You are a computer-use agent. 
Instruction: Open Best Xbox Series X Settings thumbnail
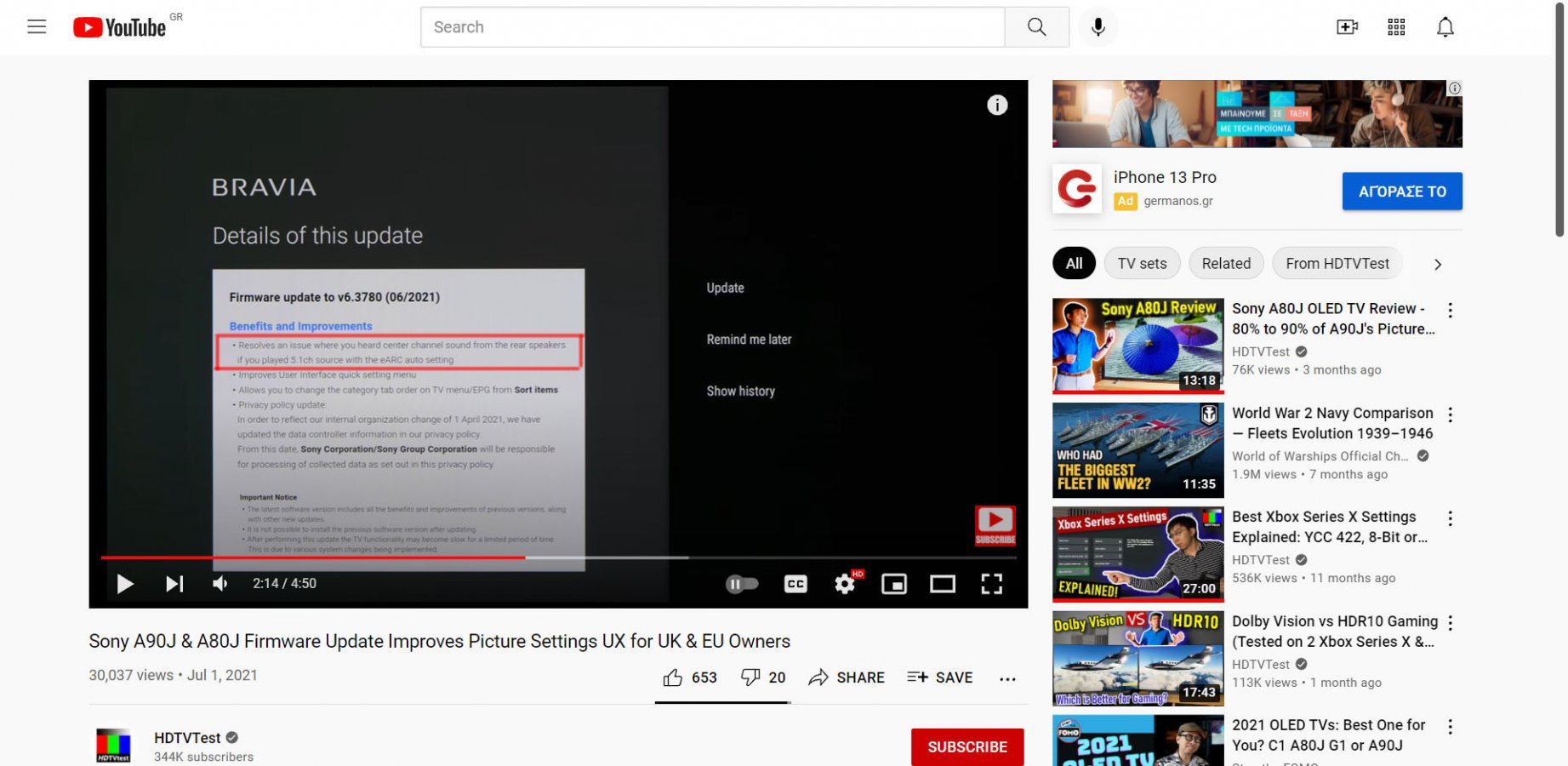tap(1138, 554)
